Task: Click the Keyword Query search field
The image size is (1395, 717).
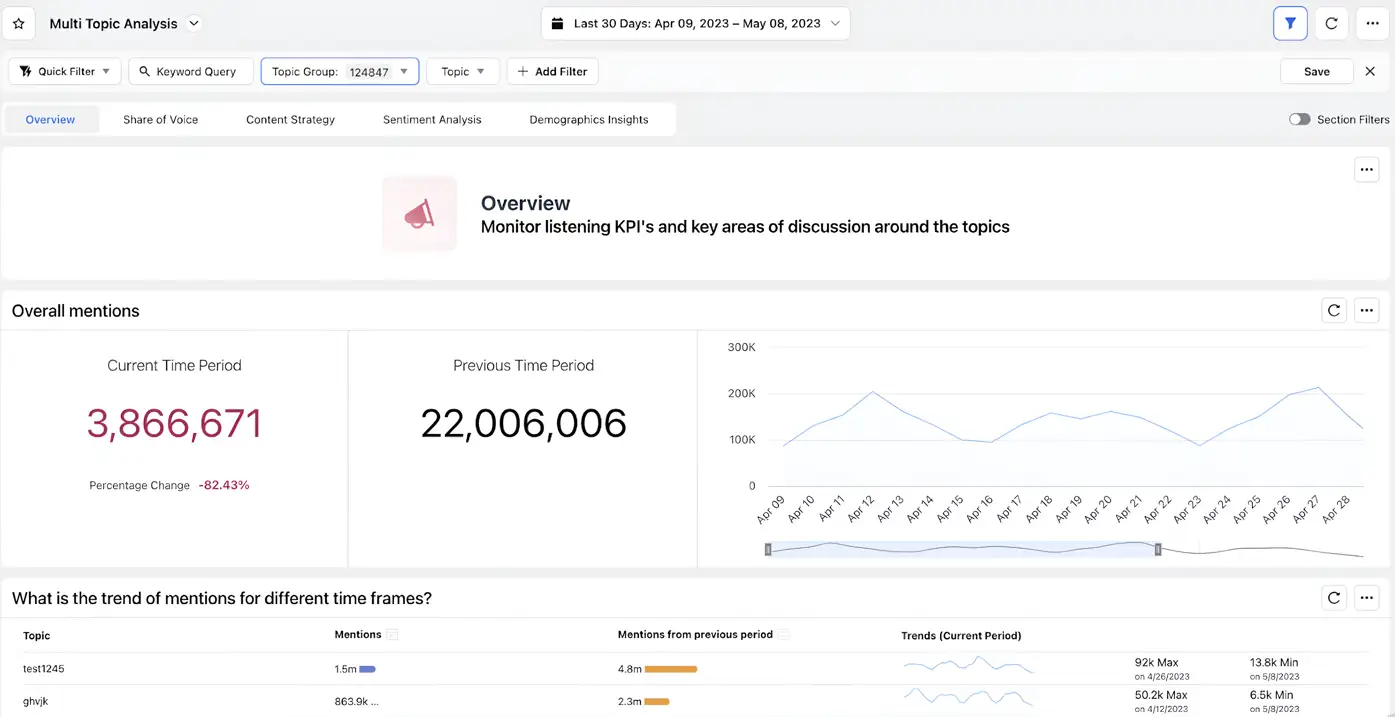Action: (x=191, y=71)
